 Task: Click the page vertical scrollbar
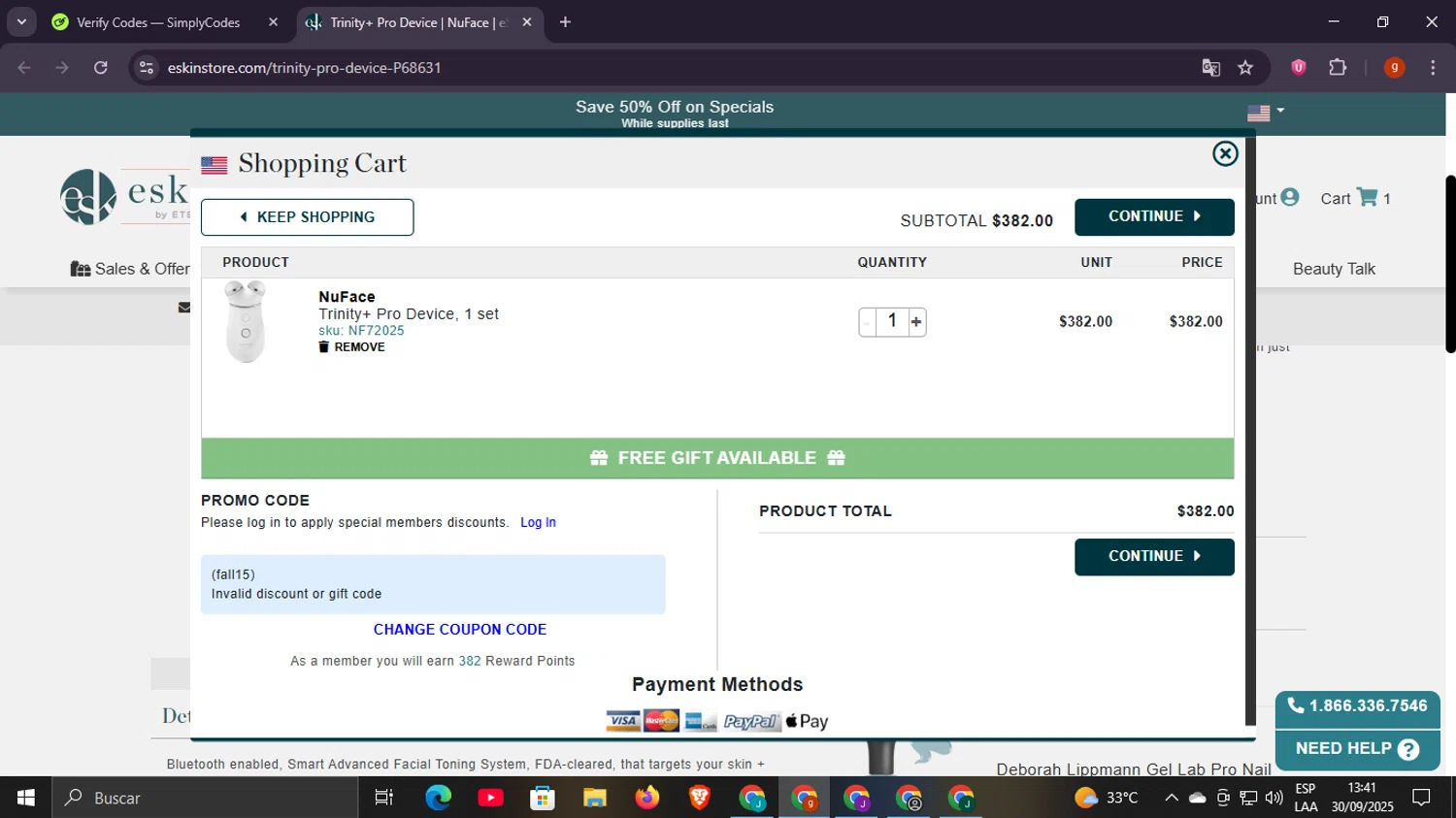[1450, 264]
